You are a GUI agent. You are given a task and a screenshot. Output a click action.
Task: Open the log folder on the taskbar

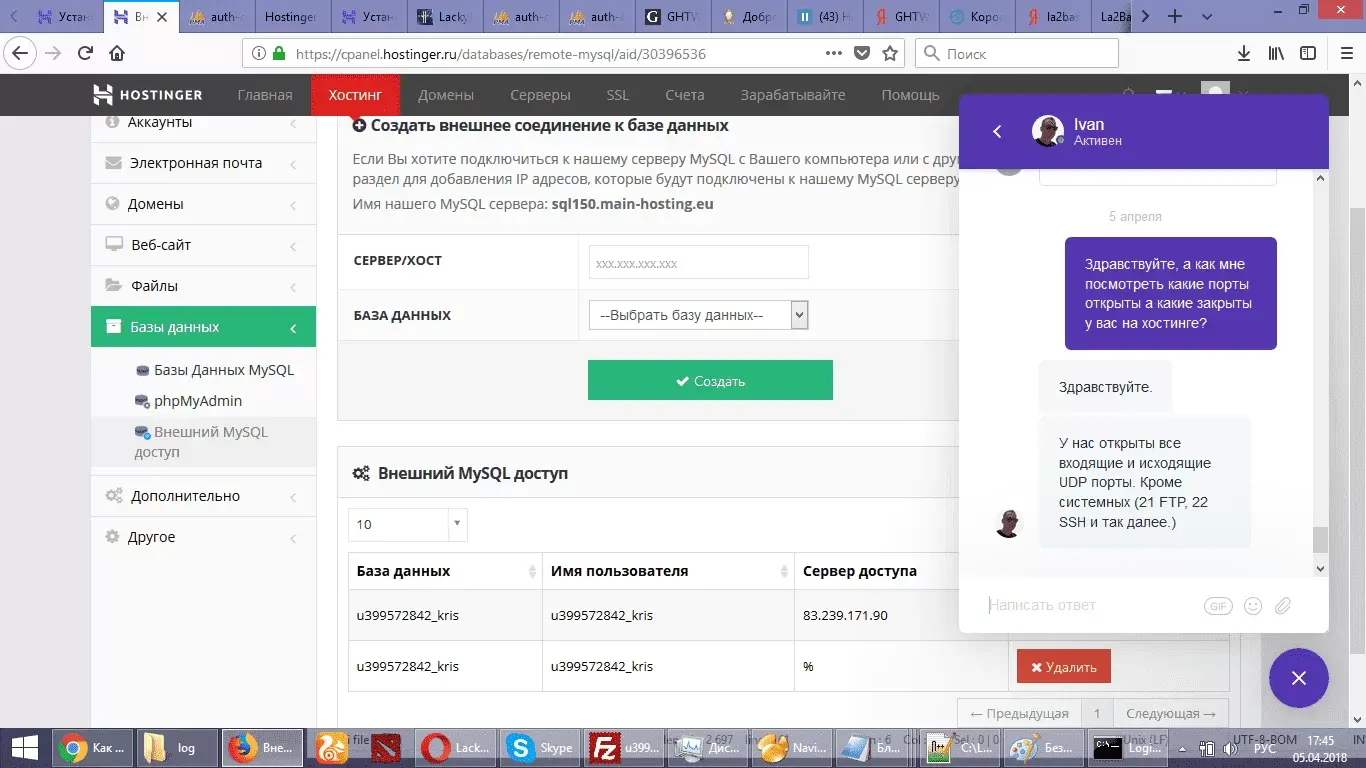(x=177, y=747)
